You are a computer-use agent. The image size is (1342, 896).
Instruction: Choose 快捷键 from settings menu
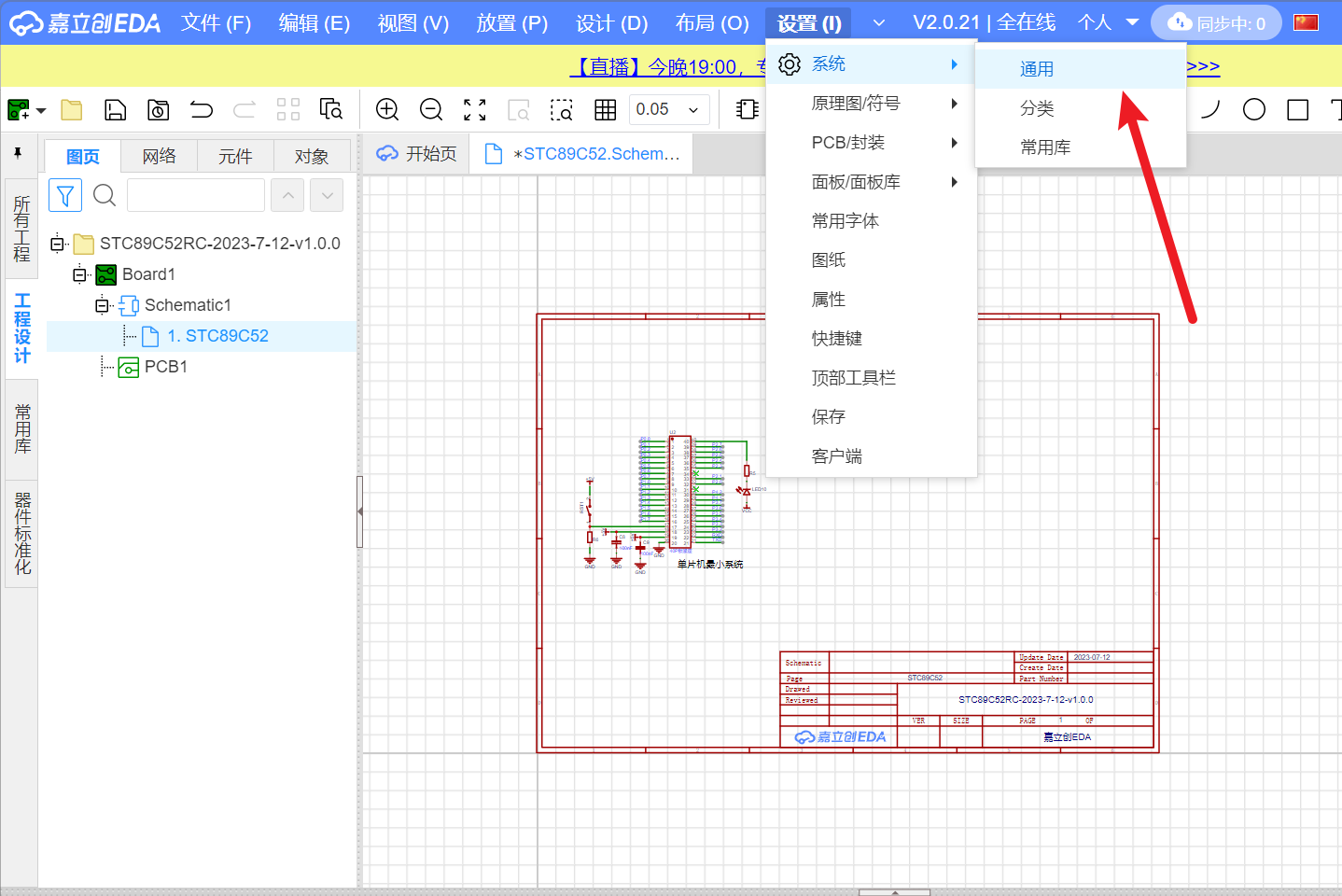[871, 339]
